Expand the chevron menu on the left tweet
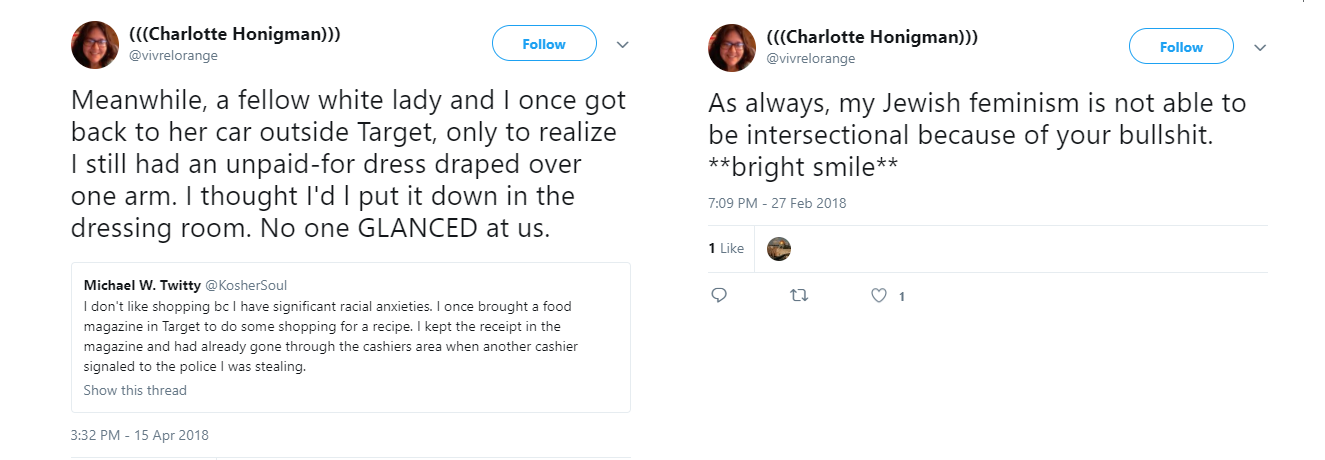The height and width of the screenshot is (460, 1325). pos(622,45)
